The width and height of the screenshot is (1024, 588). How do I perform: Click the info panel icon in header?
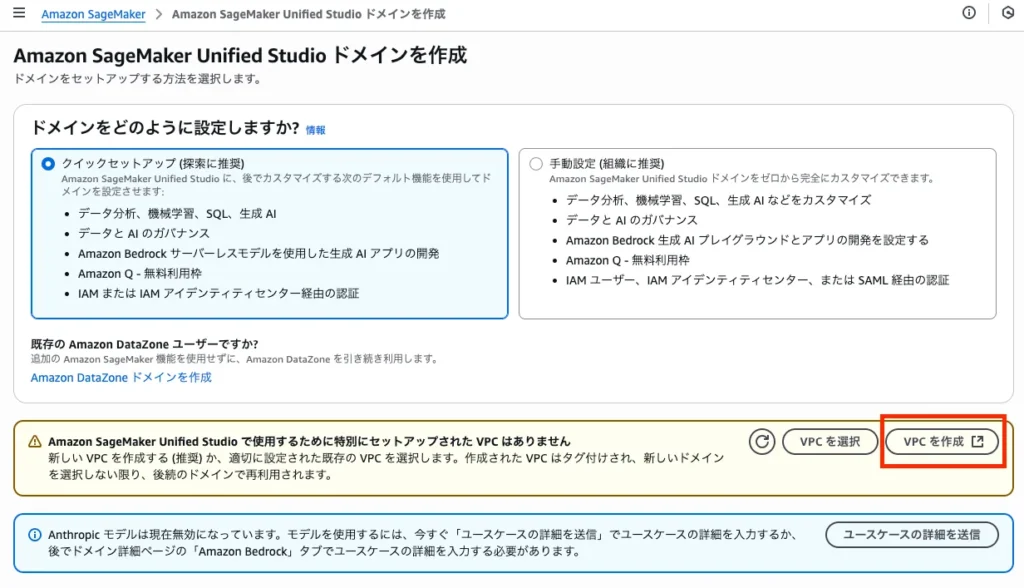(x=968, y=13)
